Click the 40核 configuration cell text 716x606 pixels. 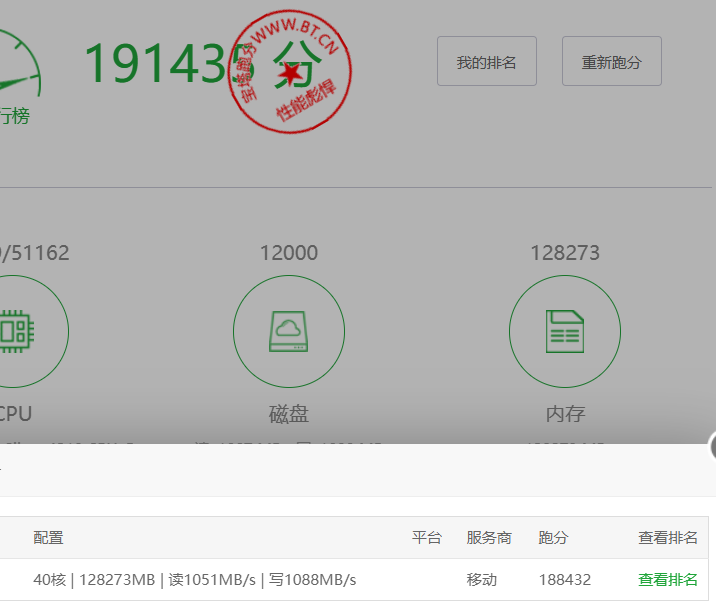[x=195, y=580]
